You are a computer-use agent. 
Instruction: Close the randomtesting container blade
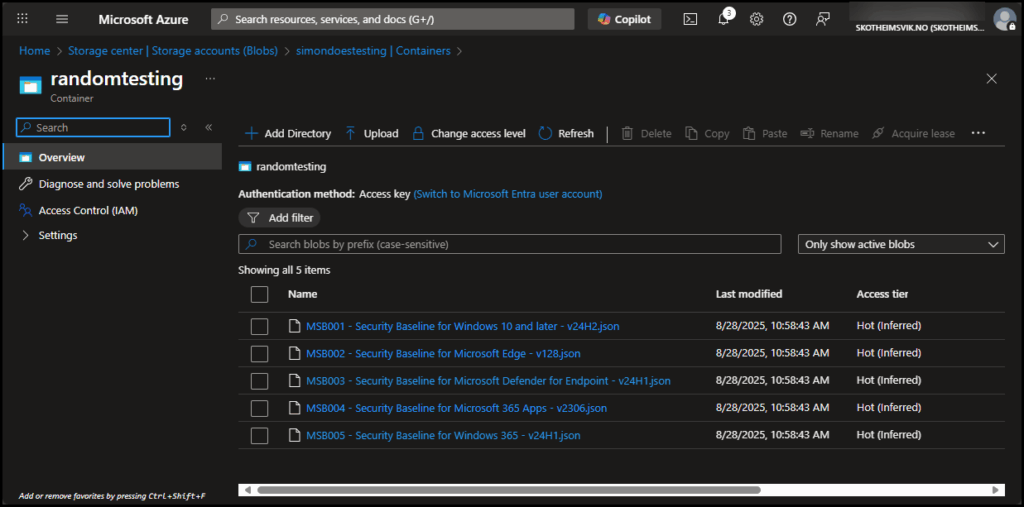click(991, 79)
